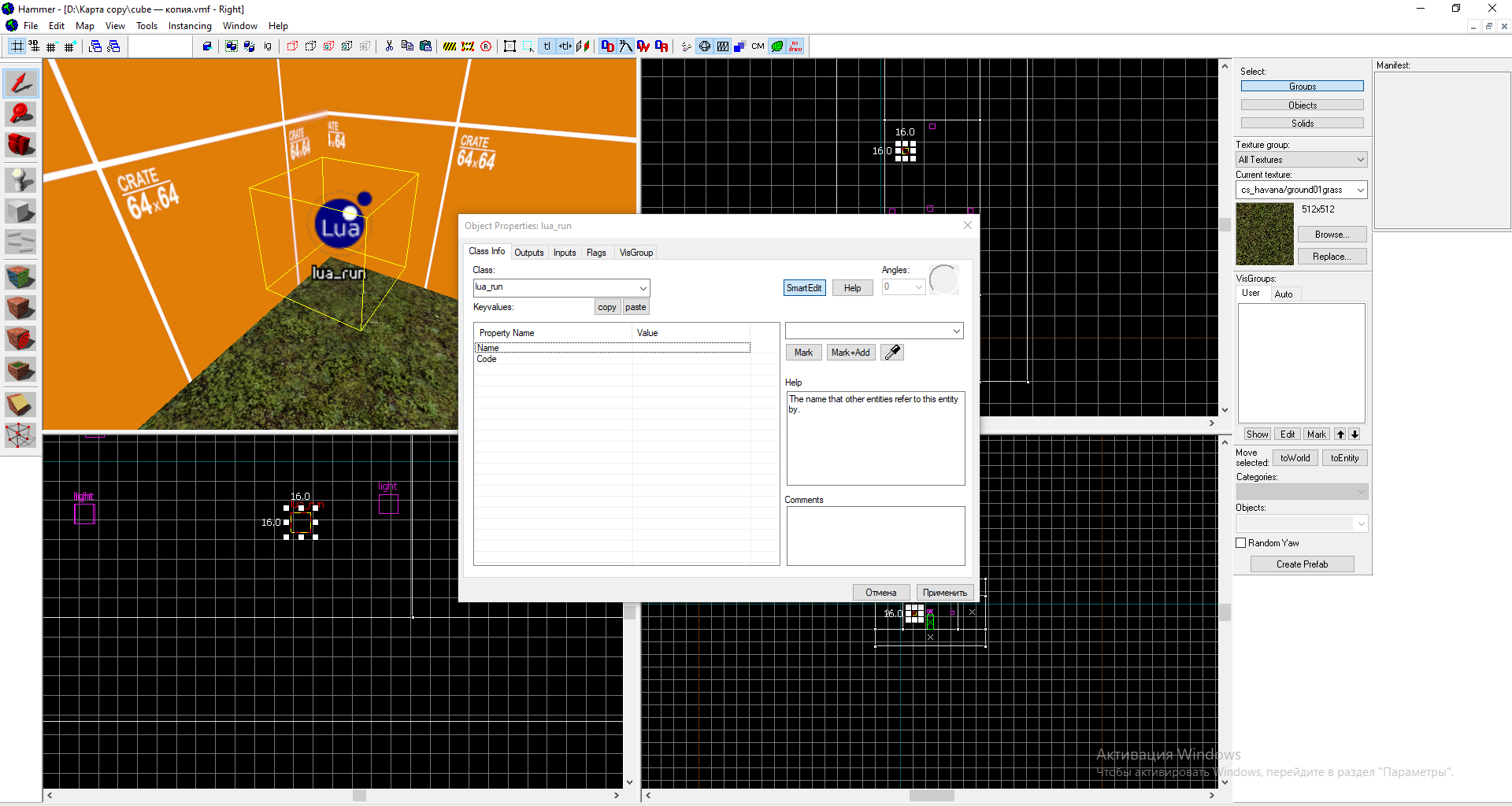Select the Vertex tool
The image size is (1512, 806).
(x=20, y=435)
